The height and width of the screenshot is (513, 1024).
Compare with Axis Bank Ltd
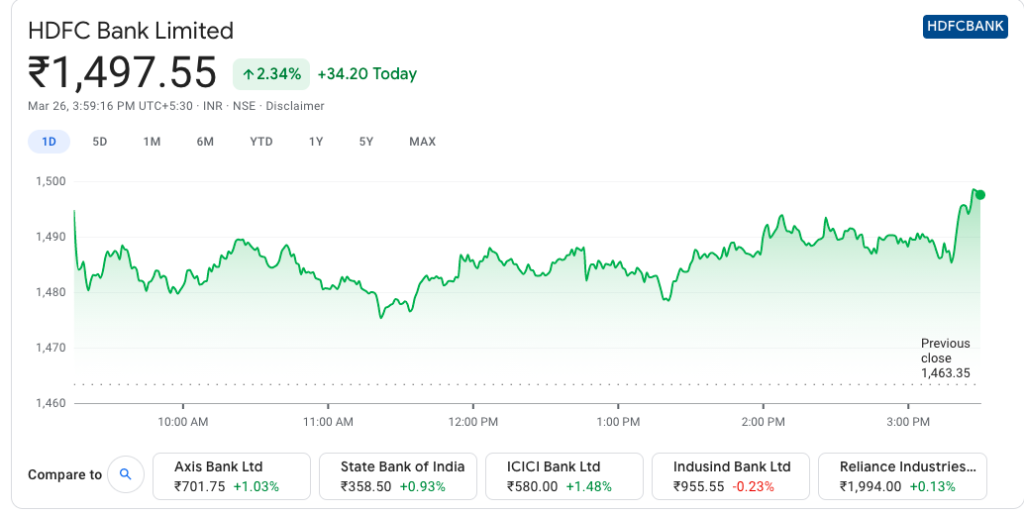(x=231, y=476)
